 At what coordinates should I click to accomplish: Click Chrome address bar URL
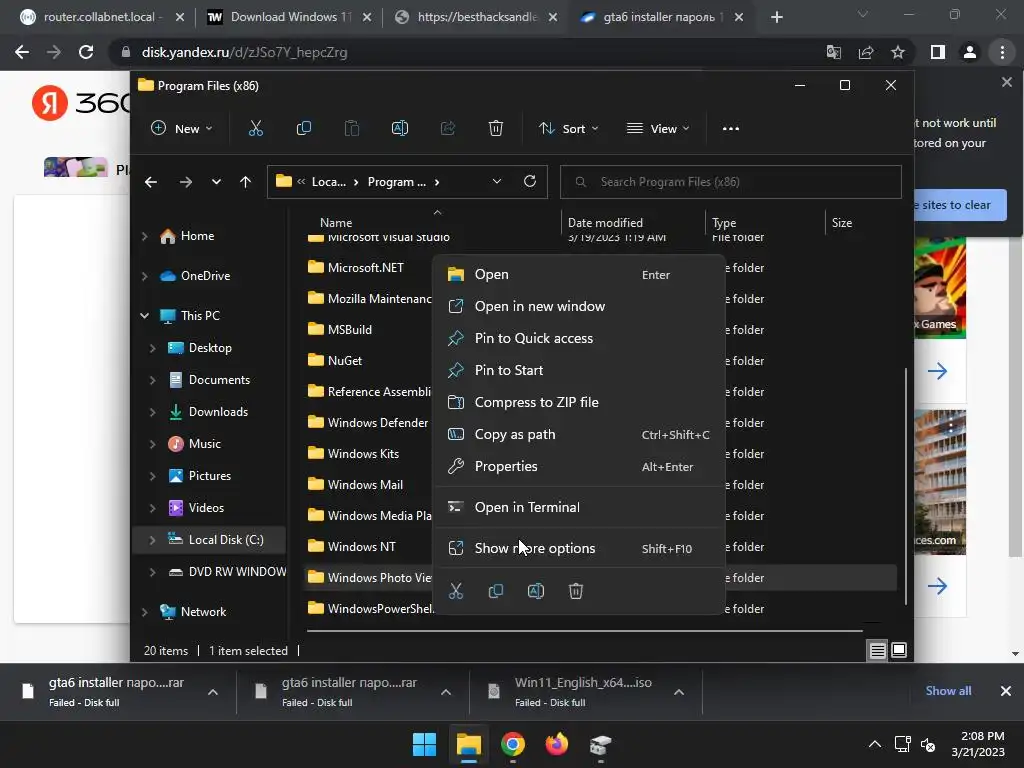(x=244, y=52)
